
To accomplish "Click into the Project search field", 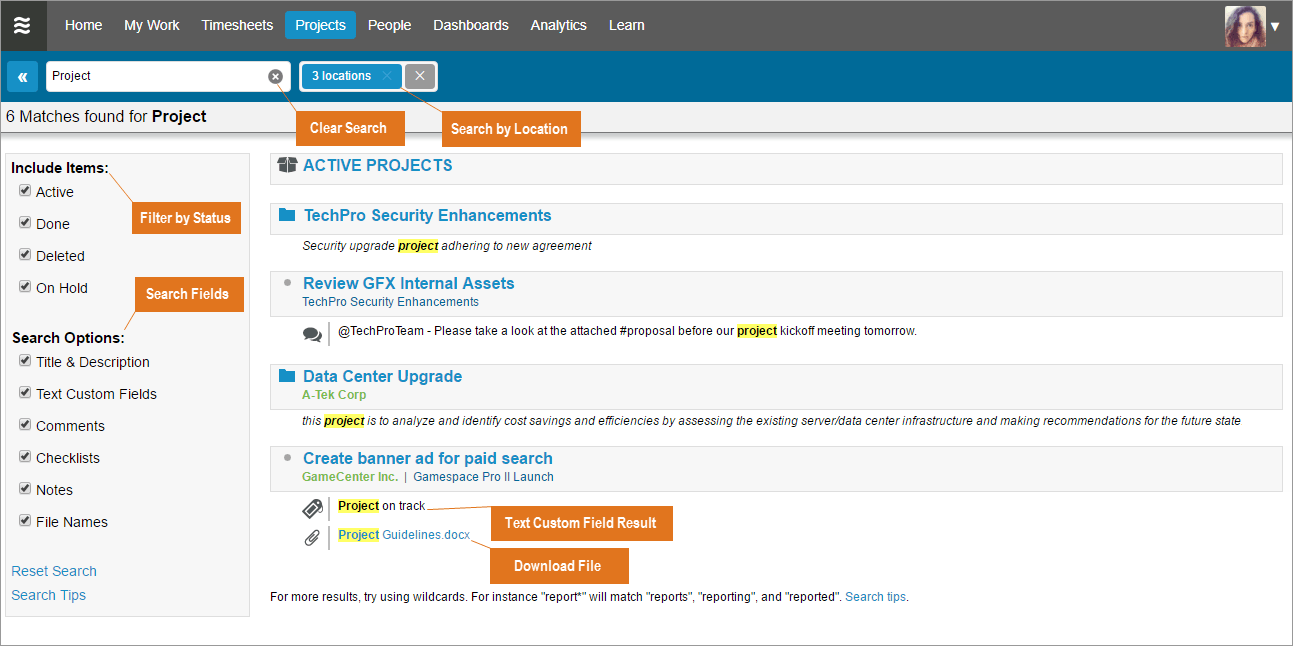I will click(x=155, y=76).
